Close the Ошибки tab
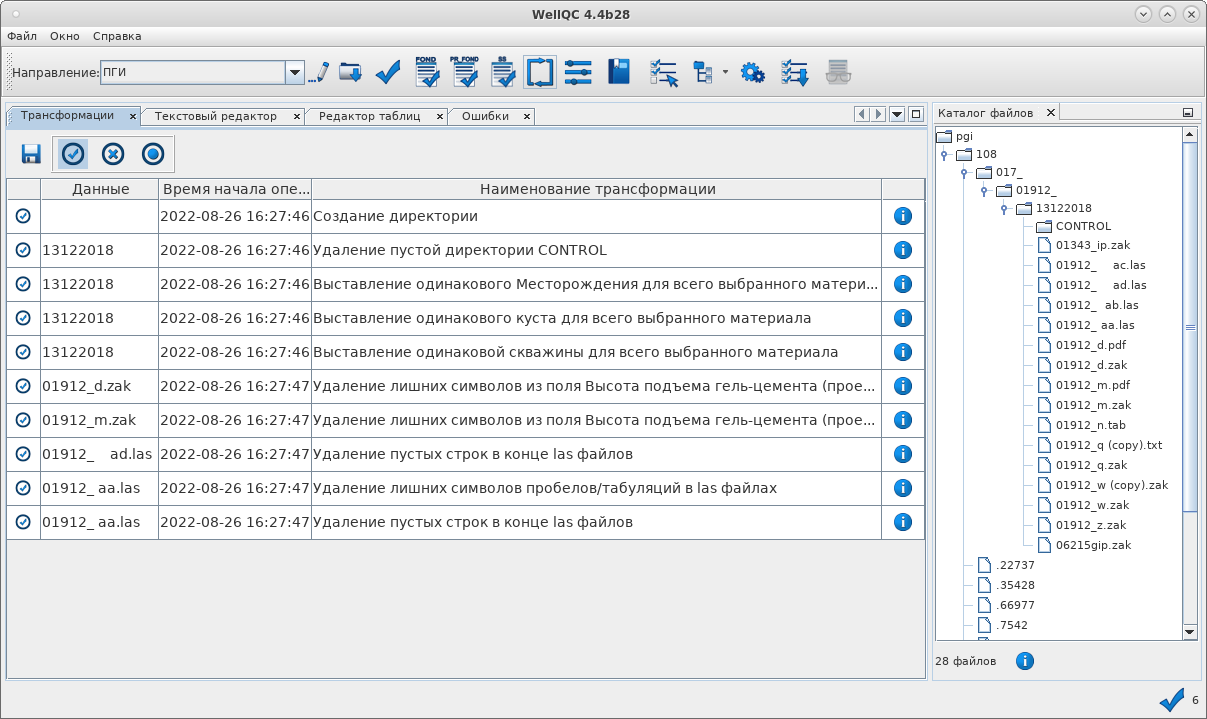This screenshot has width=1207, height=719. 526,116
